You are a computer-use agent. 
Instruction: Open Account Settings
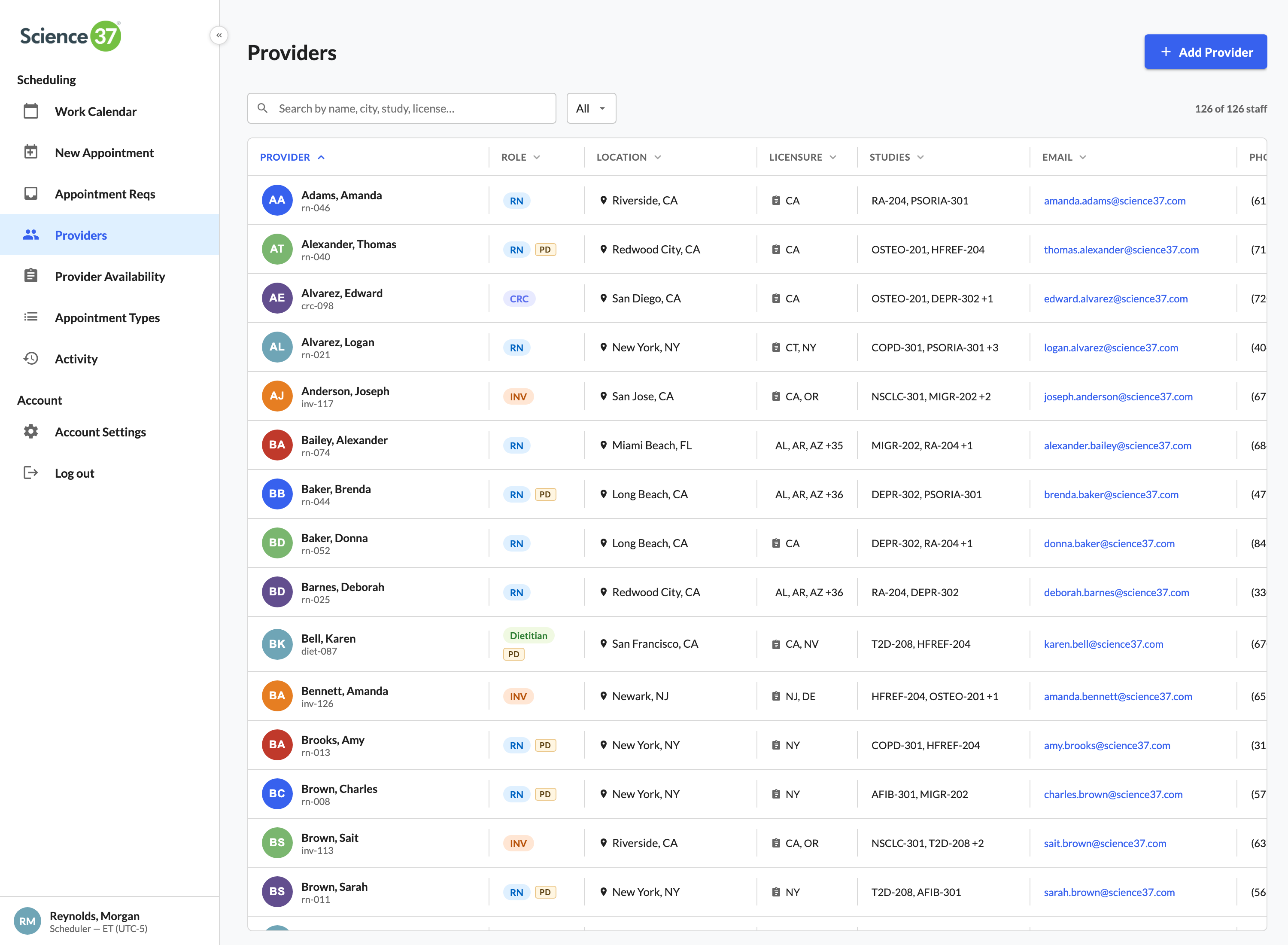[110, 431]
